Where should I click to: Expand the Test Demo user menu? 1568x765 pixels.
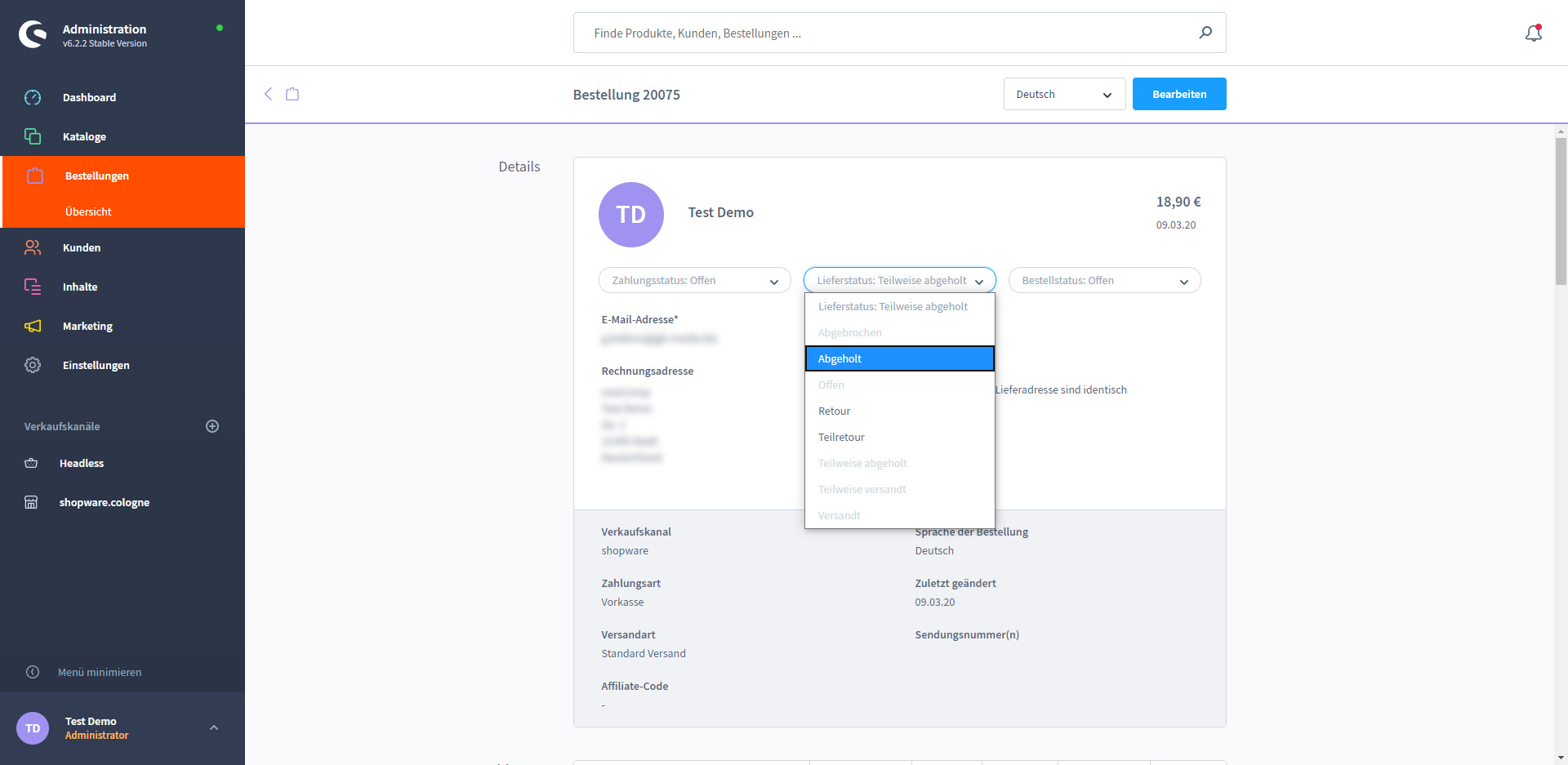(214, 727)
